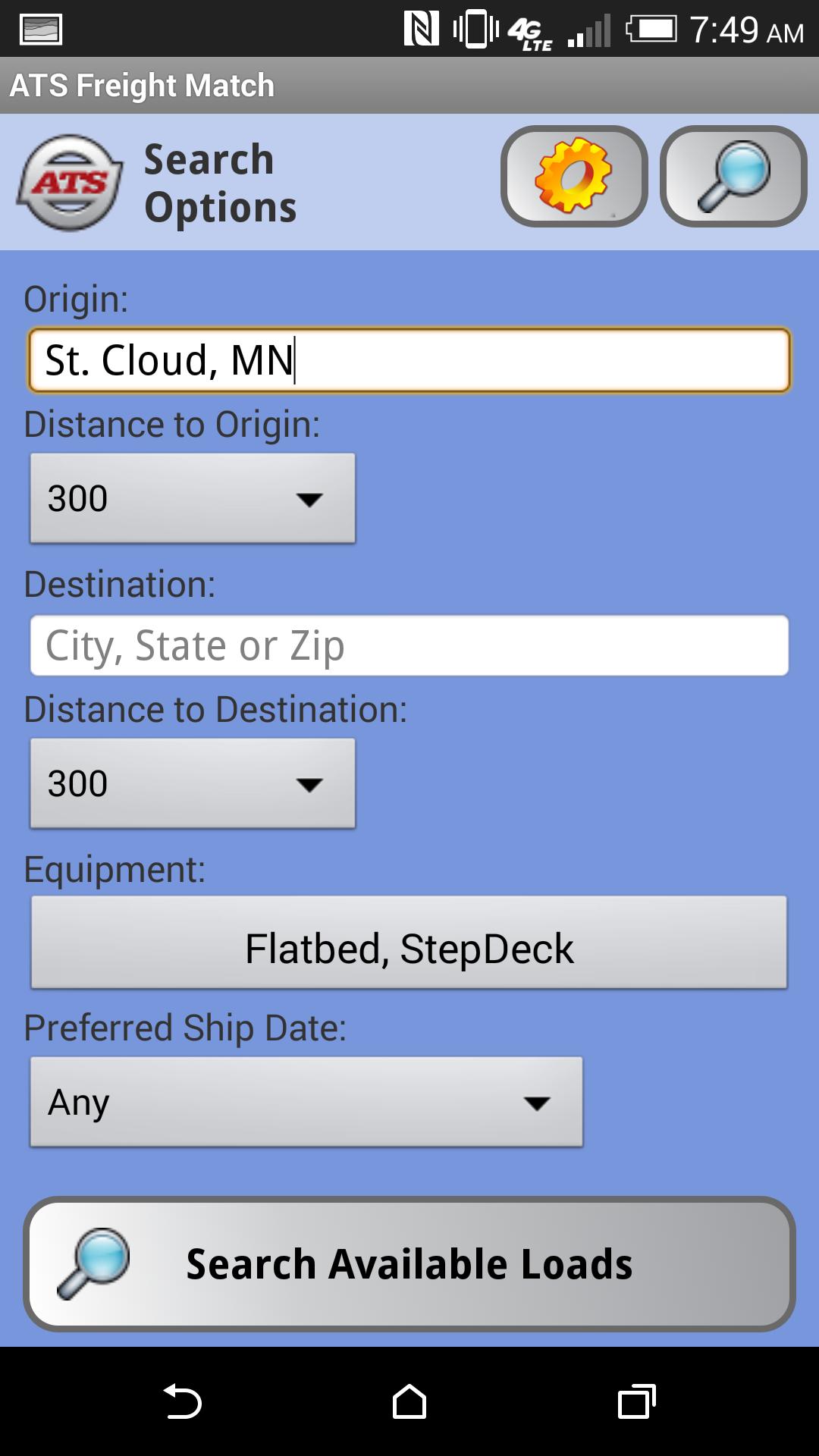Tap the 7:49 AM clock in status bar
The image size is (819, 1456).
747,30
